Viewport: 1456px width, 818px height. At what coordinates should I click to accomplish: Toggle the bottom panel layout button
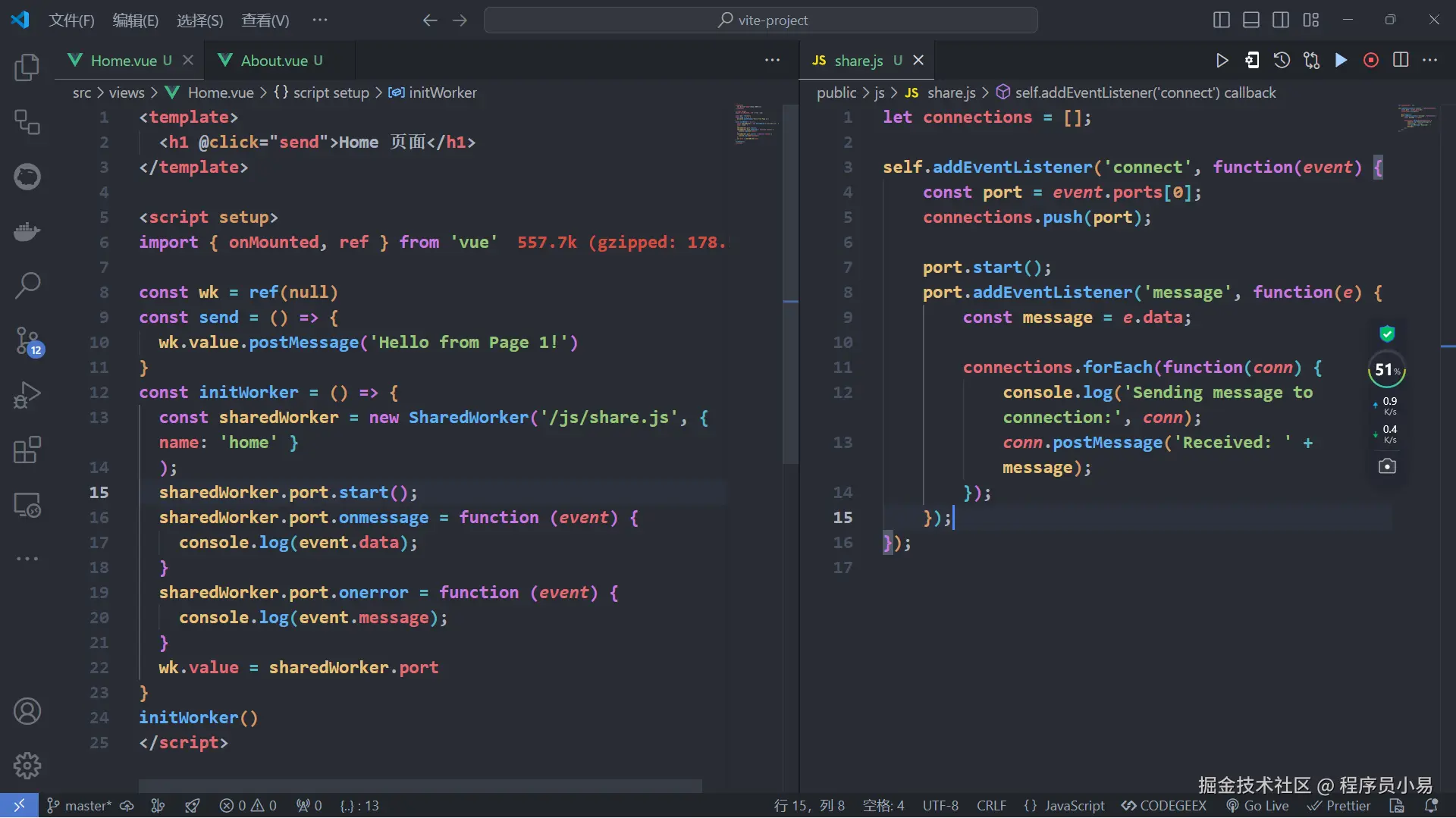[1251, 20]
